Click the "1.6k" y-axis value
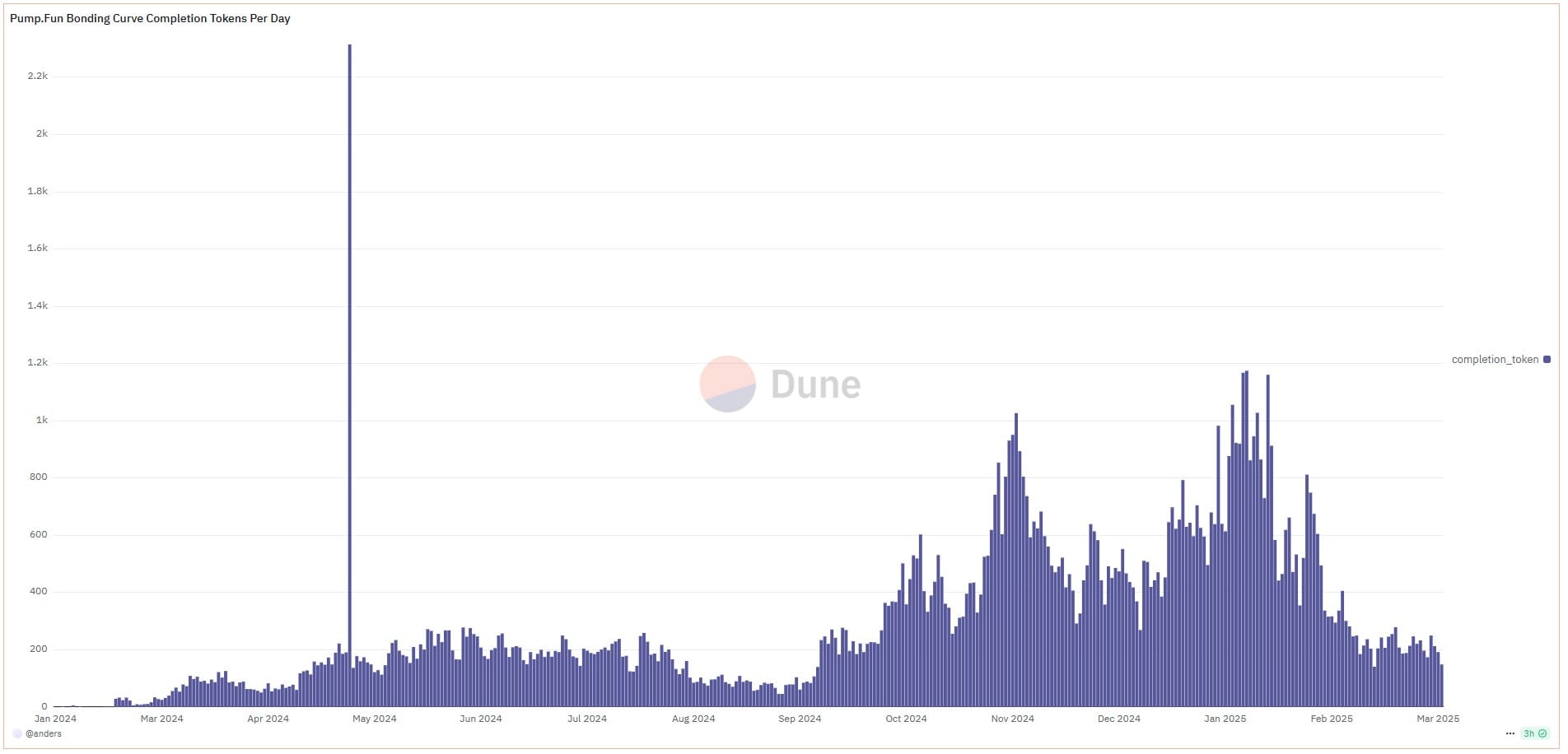The height and width of the screenshot is (754, 1568). (x=38, y=248)
